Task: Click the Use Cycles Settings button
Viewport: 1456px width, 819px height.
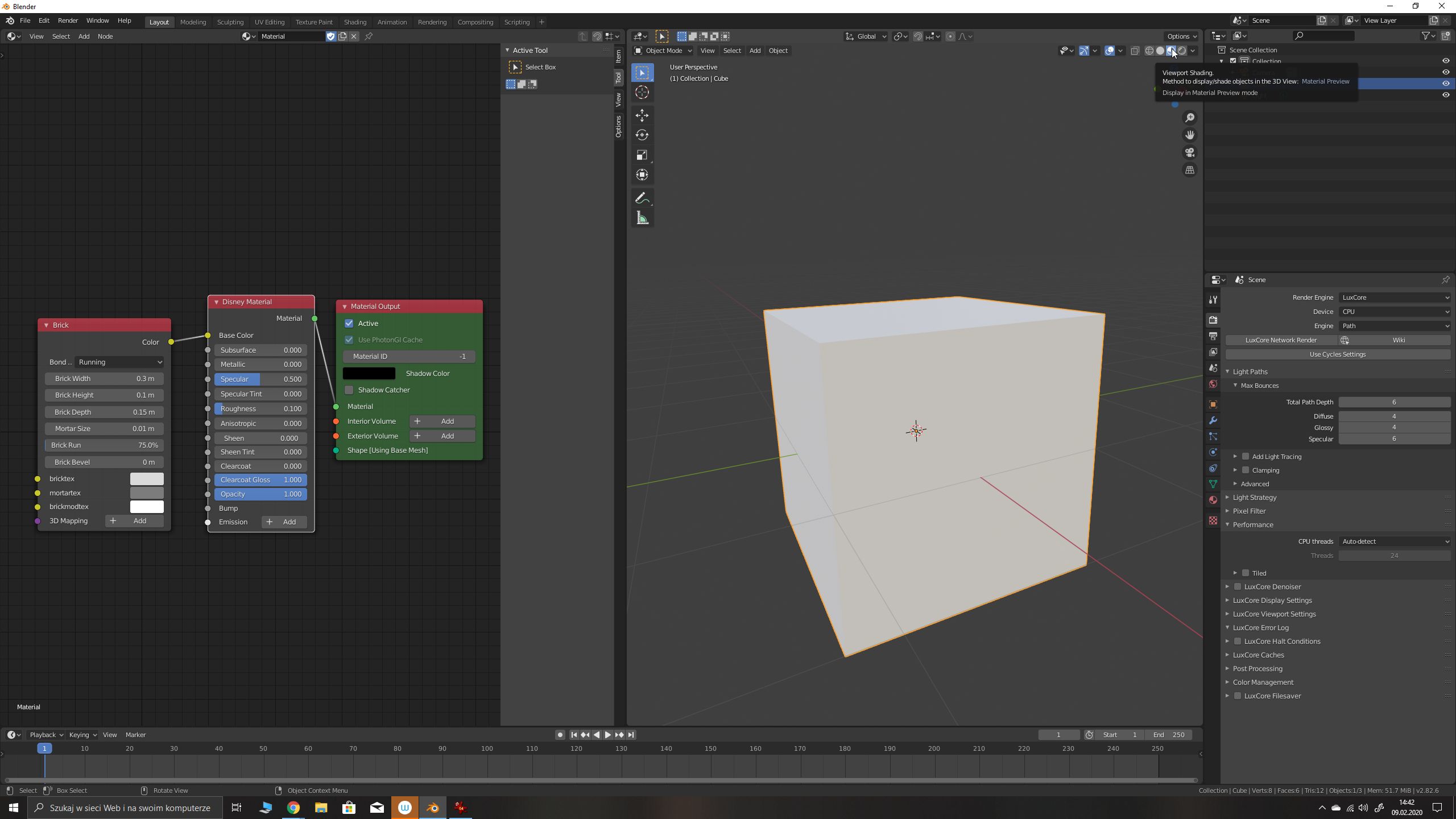Action: [x=1337, y=354]
